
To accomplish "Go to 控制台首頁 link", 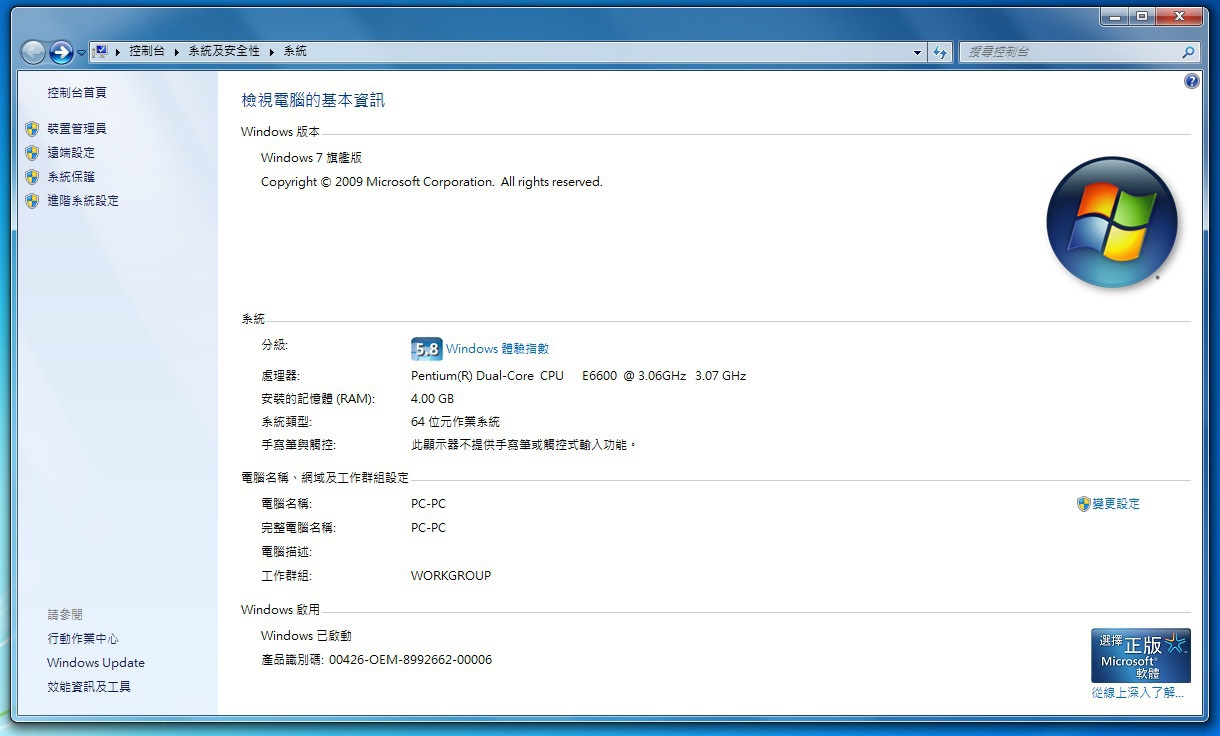I will point(77,93).
